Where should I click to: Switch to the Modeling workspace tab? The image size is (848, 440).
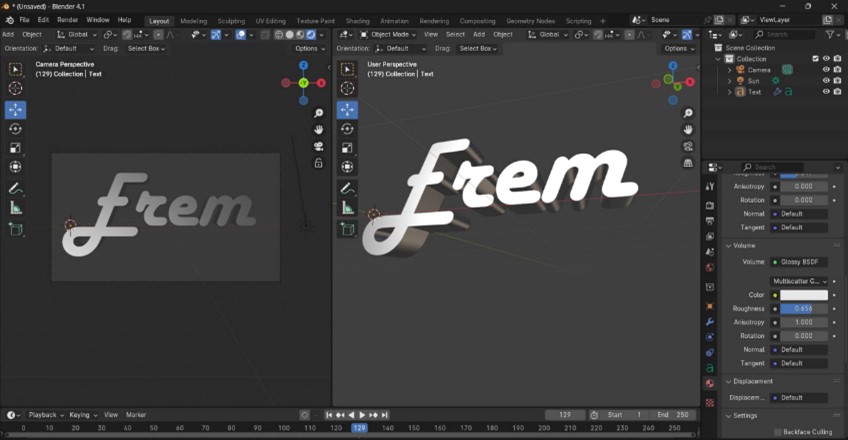click(x=194, y=20)
